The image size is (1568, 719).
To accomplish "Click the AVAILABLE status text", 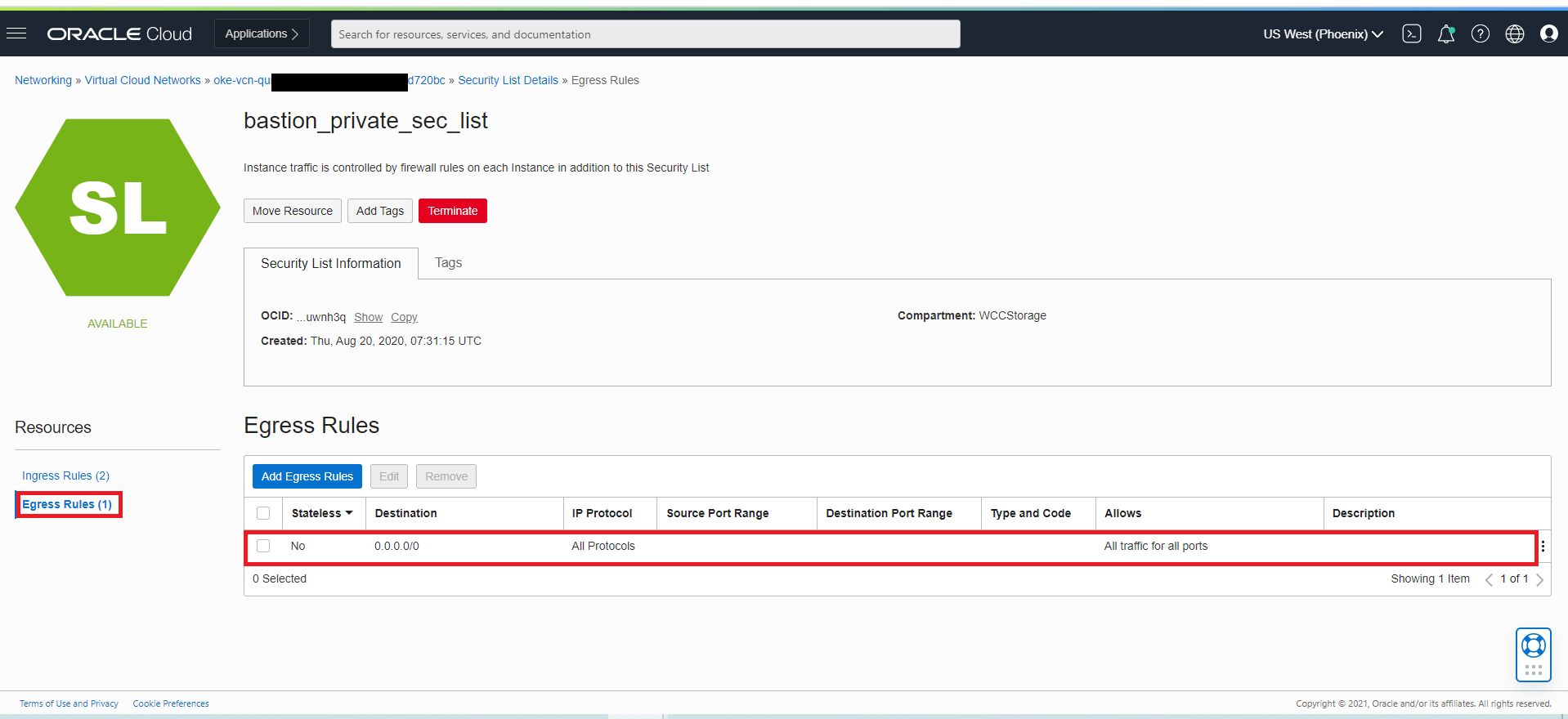I will [x=118, y=324].
